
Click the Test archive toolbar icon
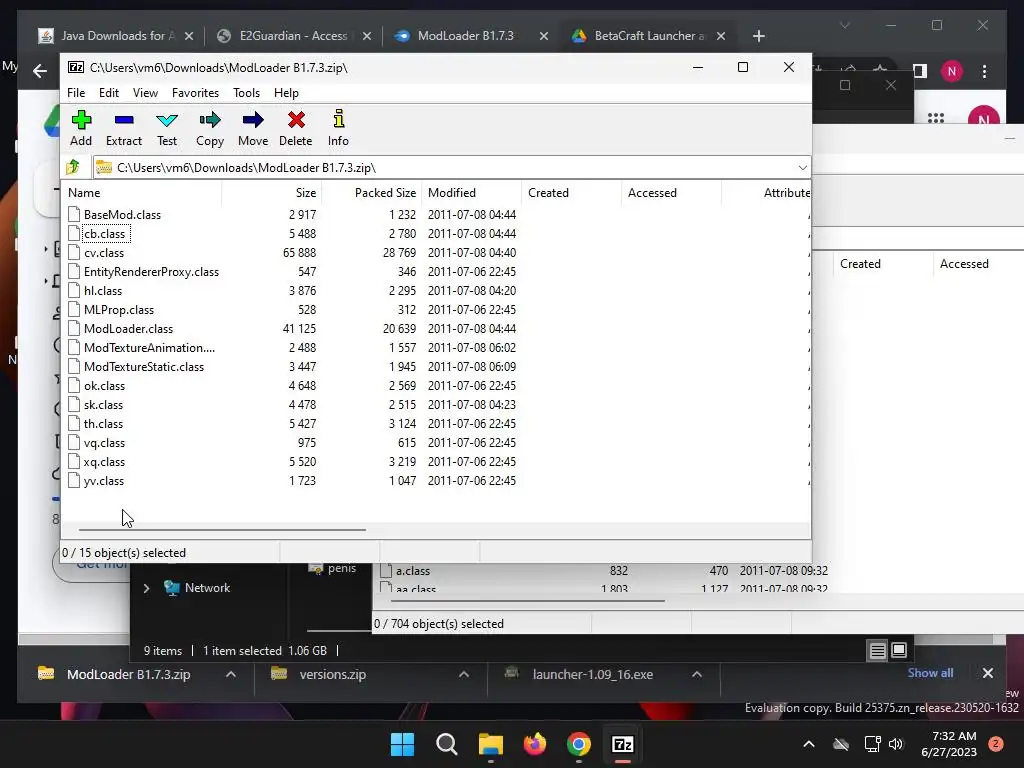click(167, 128)
